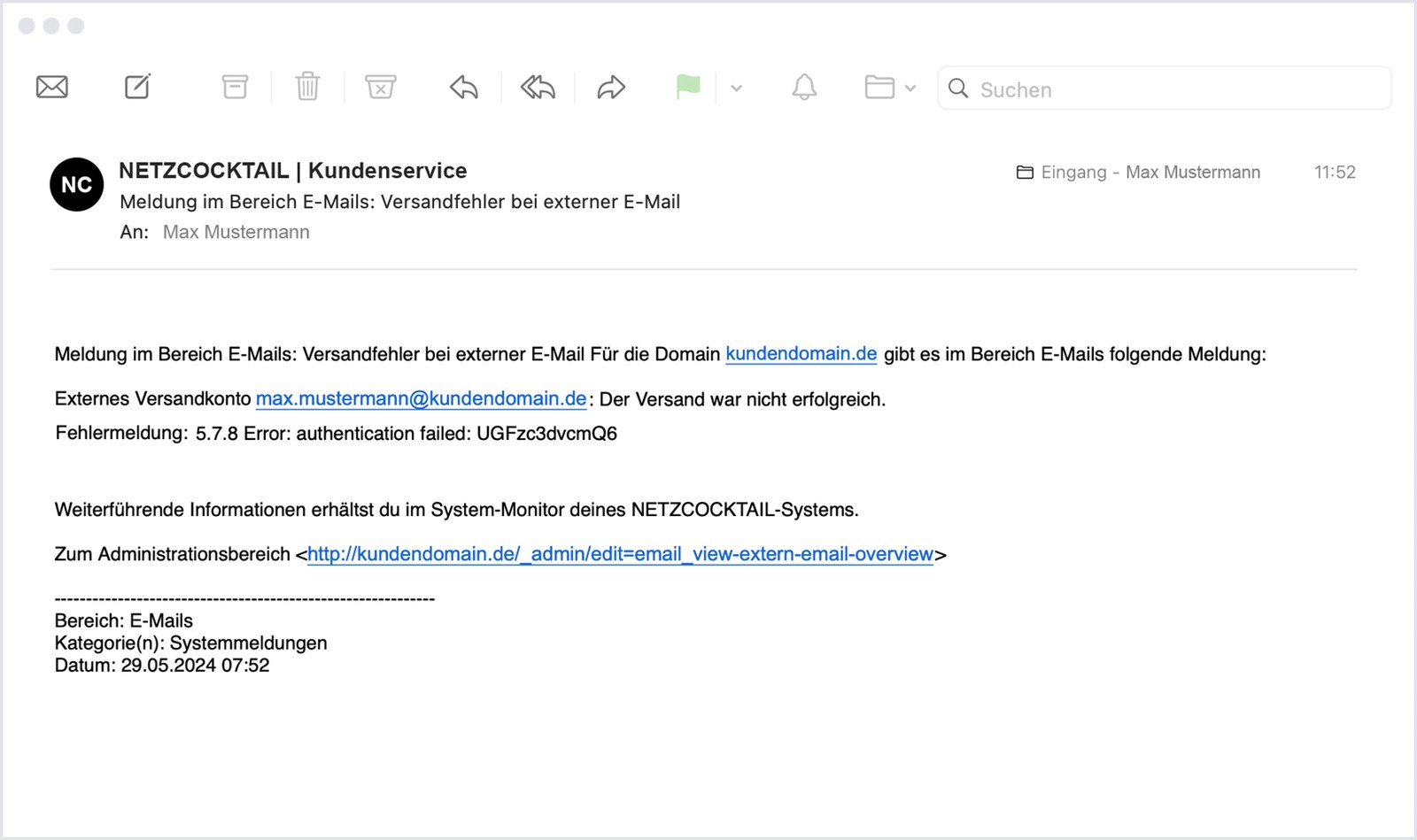Image resolution: width=1417 pixels, height=840 pixels.
Task: Move message to junk folder
Action: coord(380,87)
